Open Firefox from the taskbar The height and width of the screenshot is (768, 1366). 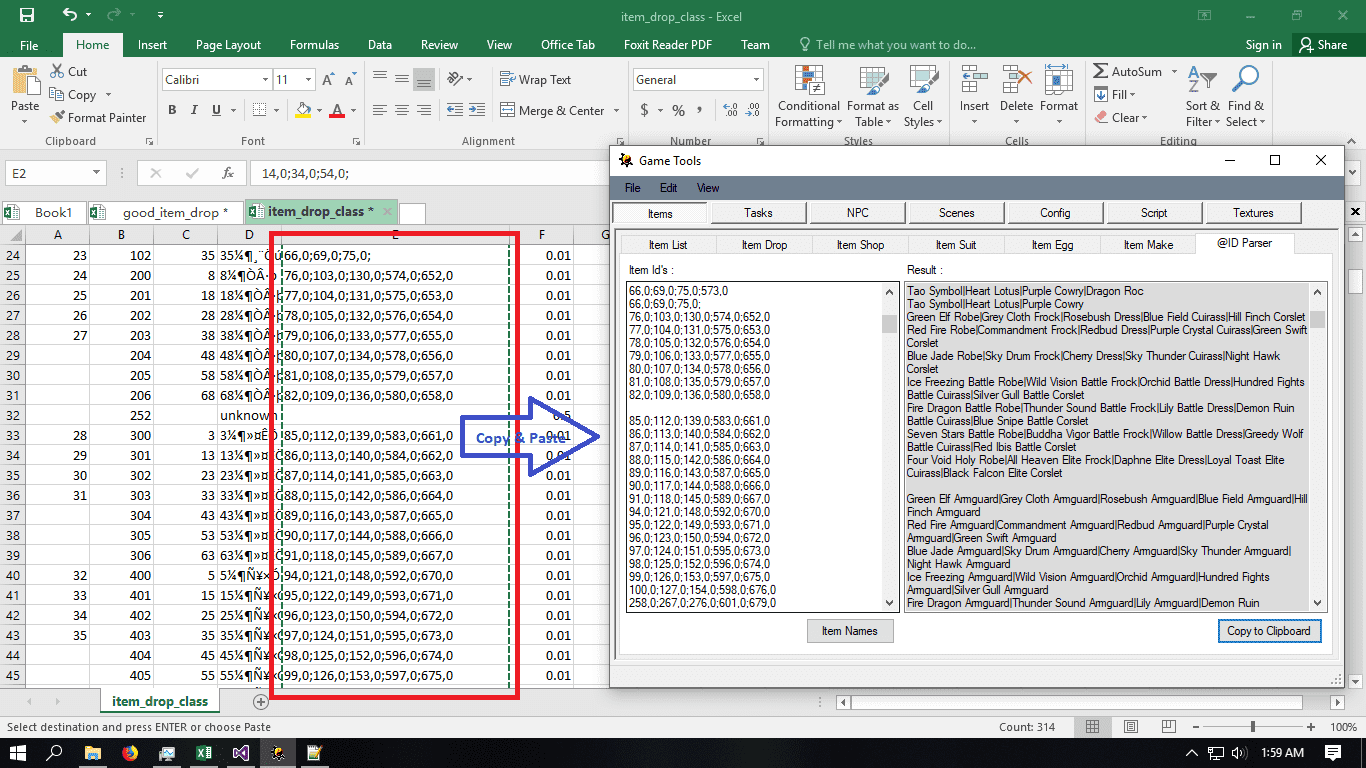click(x=130, y=753)
